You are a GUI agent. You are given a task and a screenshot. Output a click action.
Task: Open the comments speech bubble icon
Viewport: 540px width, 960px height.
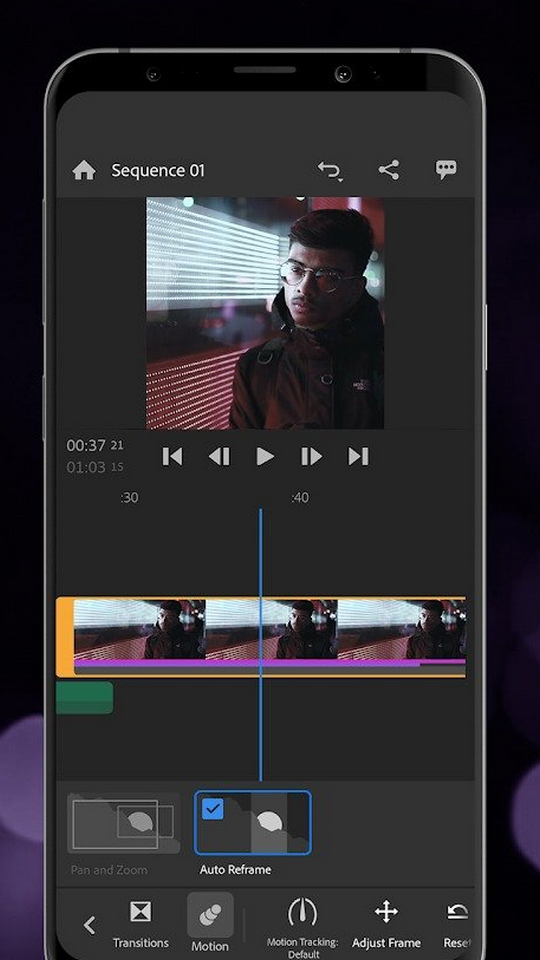[446, 170]
